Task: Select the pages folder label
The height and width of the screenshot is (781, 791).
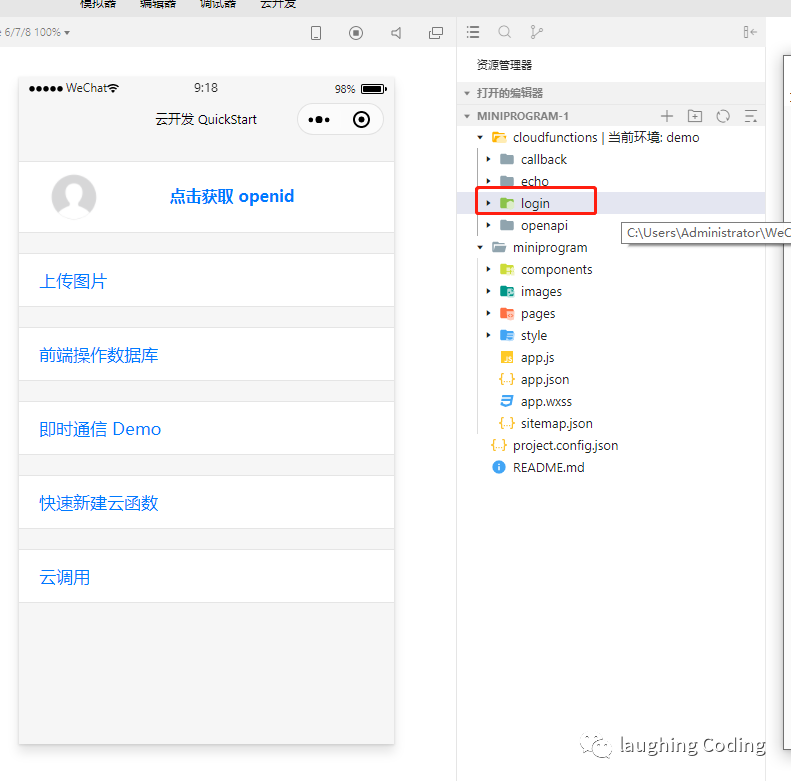Action: point(538,314)
